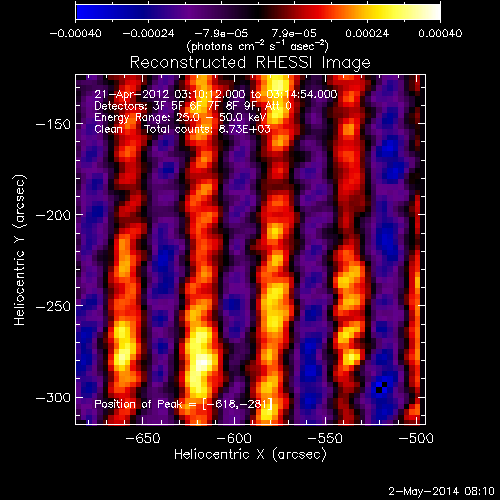This screenshot has height=500, width=500.
Task: Click colorbar label -0.00024
Action: [148, 33]
